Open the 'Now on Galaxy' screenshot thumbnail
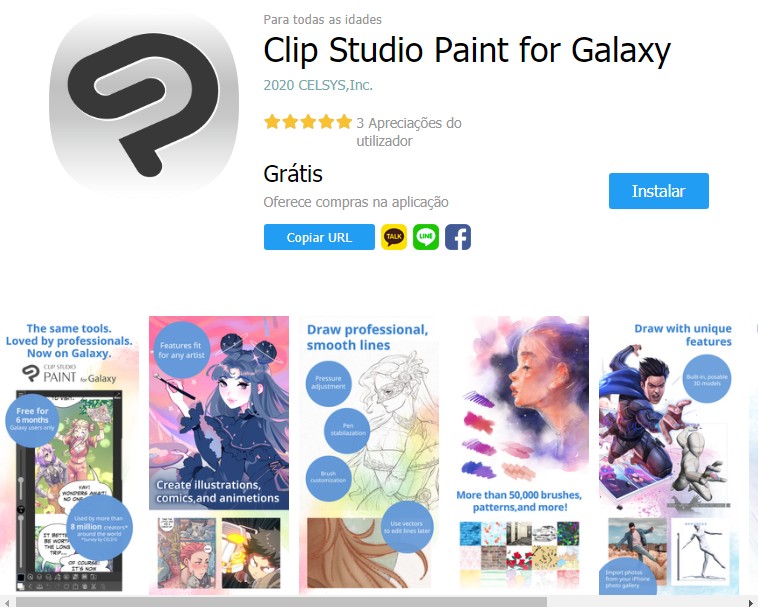This screenshot has width=758, height=607. [69, 455]
